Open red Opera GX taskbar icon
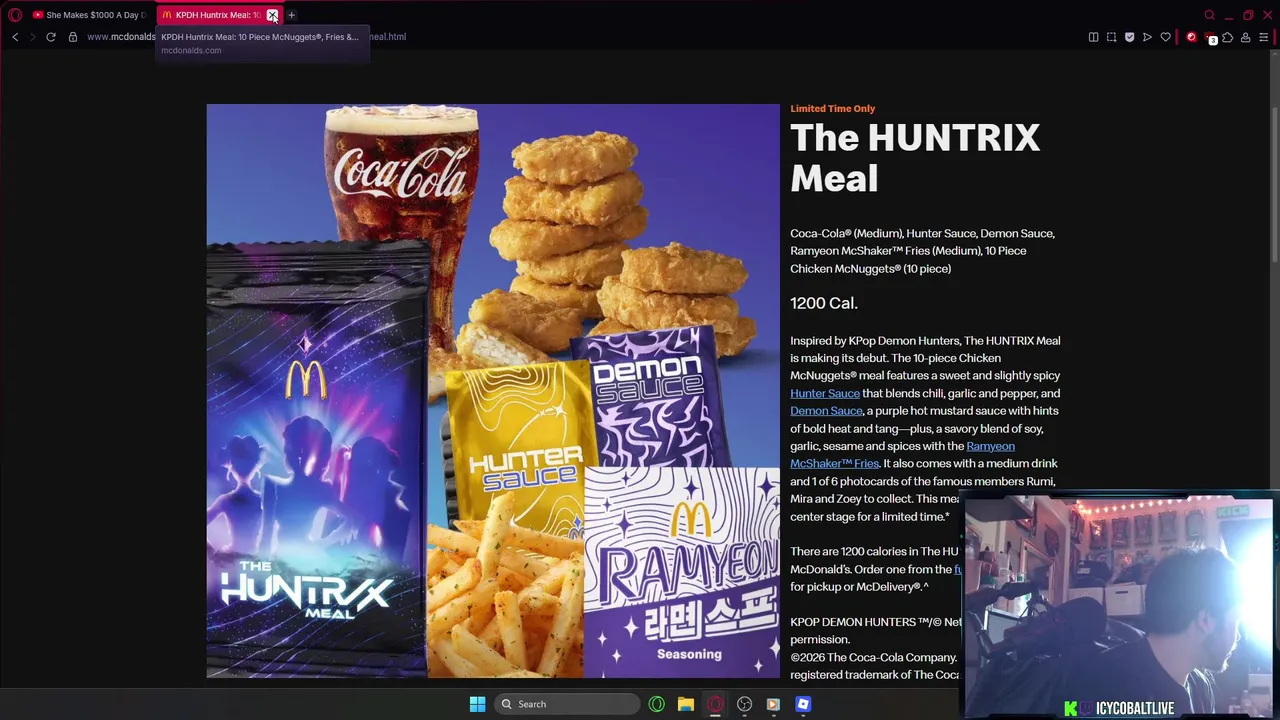 click(x=714, y=704)
